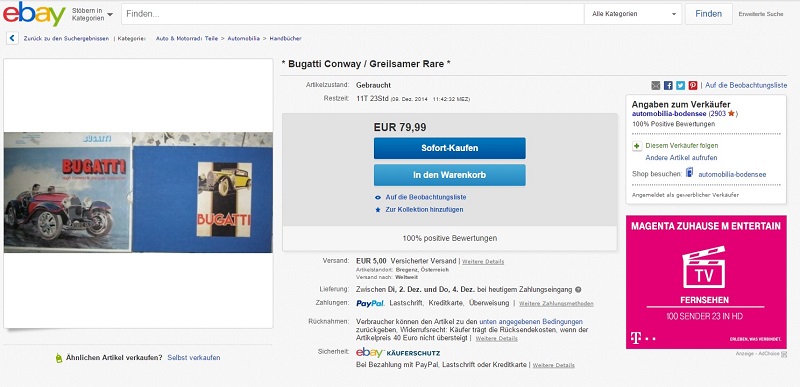Image resolution: width=800 pixels, height=387 pixels.
Task: Click the back arrow to search results
Action: pyautogui.click(x=12, y=38)
